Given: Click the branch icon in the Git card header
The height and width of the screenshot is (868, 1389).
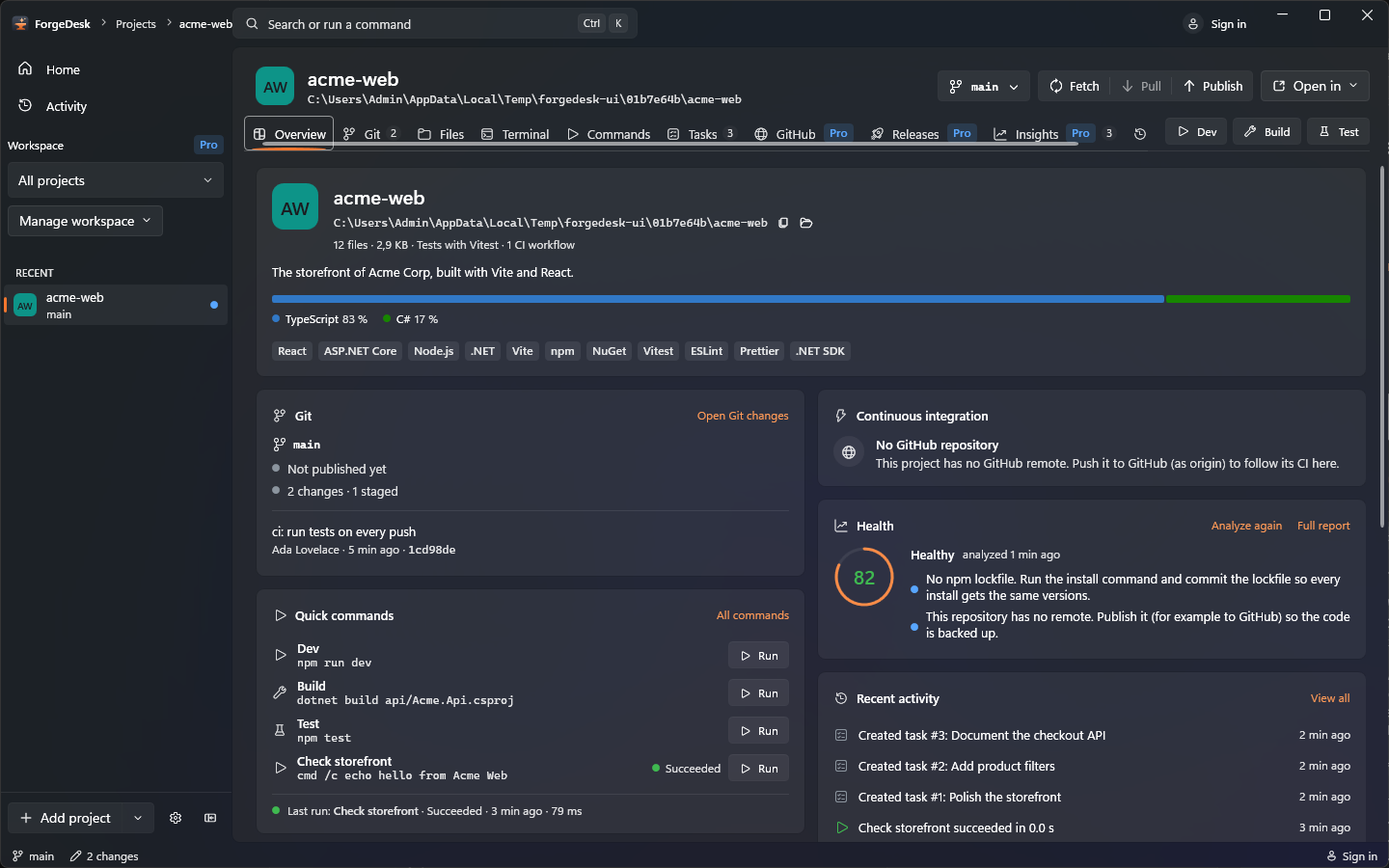Looking at the screenshot, I should (280, 416).
